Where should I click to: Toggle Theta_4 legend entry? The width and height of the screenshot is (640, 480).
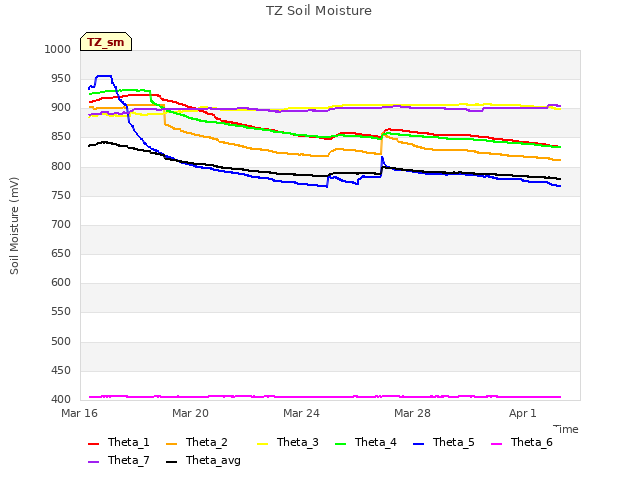tap(366, 442)
